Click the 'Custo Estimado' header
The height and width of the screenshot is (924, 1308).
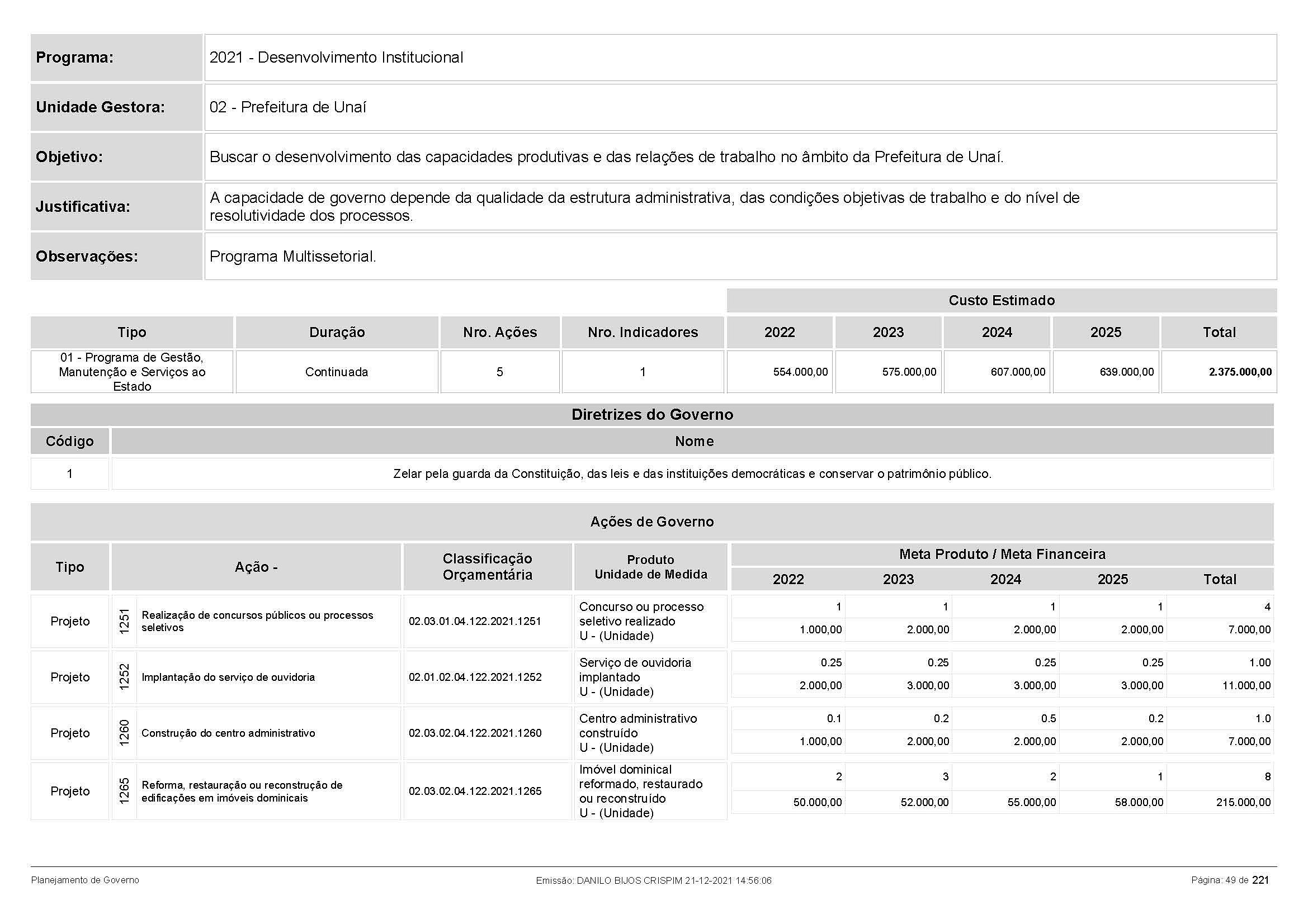tap(1001, 301)
